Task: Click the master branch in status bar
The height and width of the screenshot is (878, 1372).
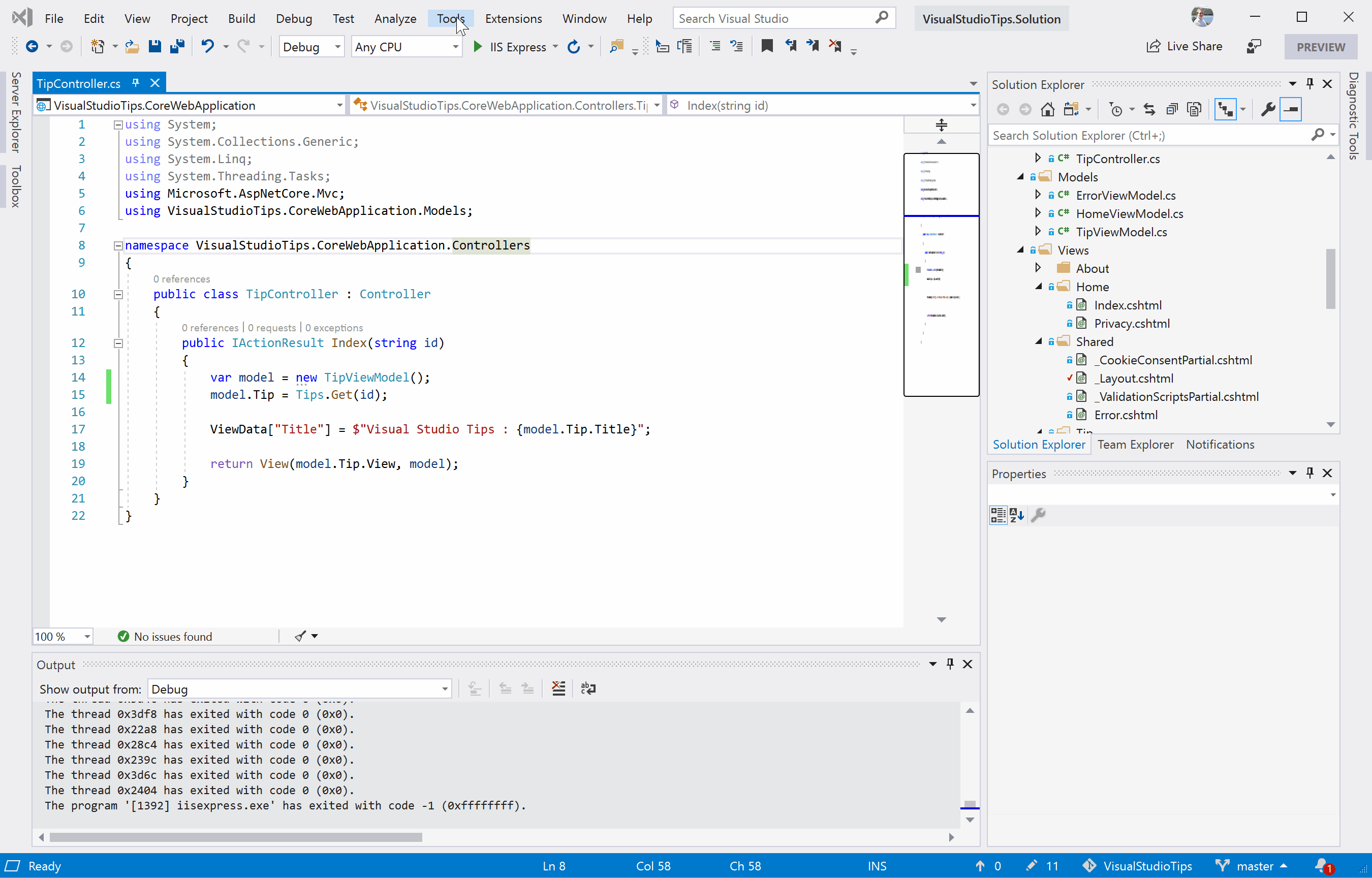Action: click(1254, 866)
